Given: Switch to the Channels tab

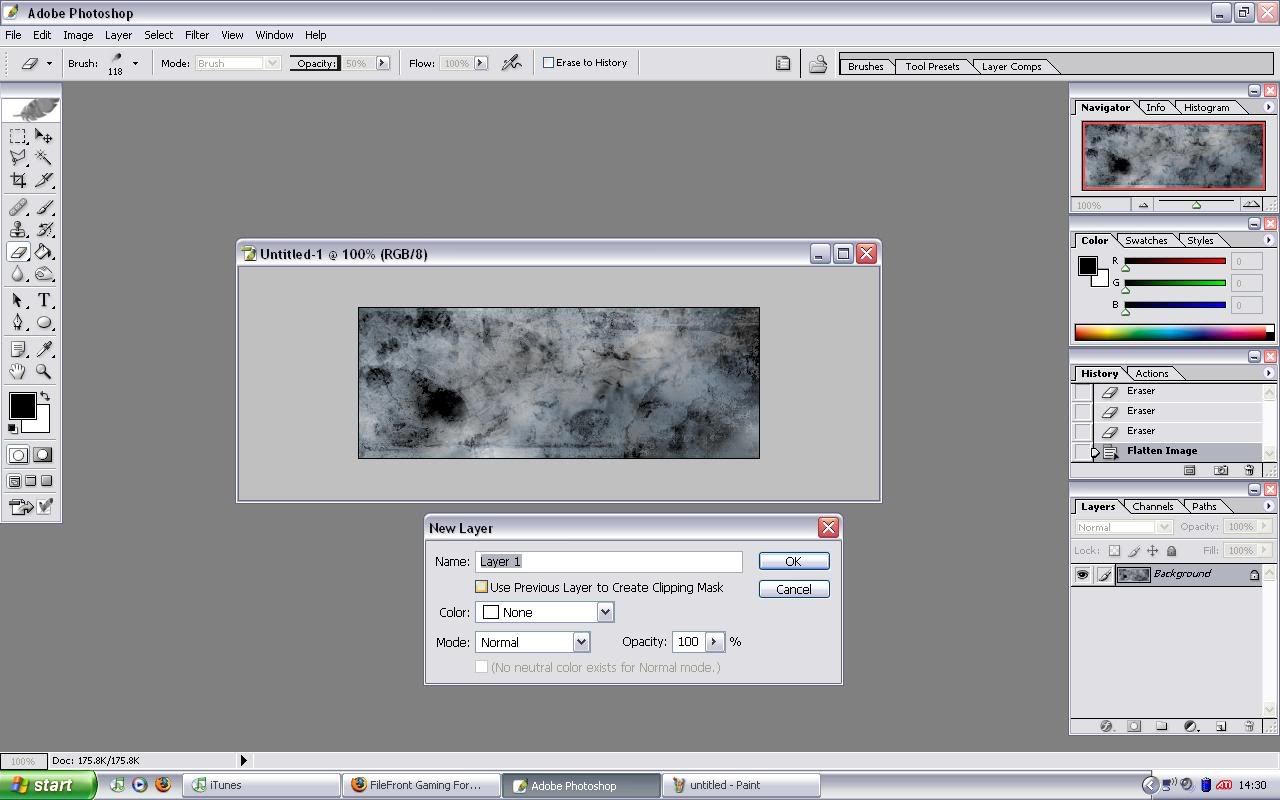Looking at the screenshot, I should [x=1152, y=507].
